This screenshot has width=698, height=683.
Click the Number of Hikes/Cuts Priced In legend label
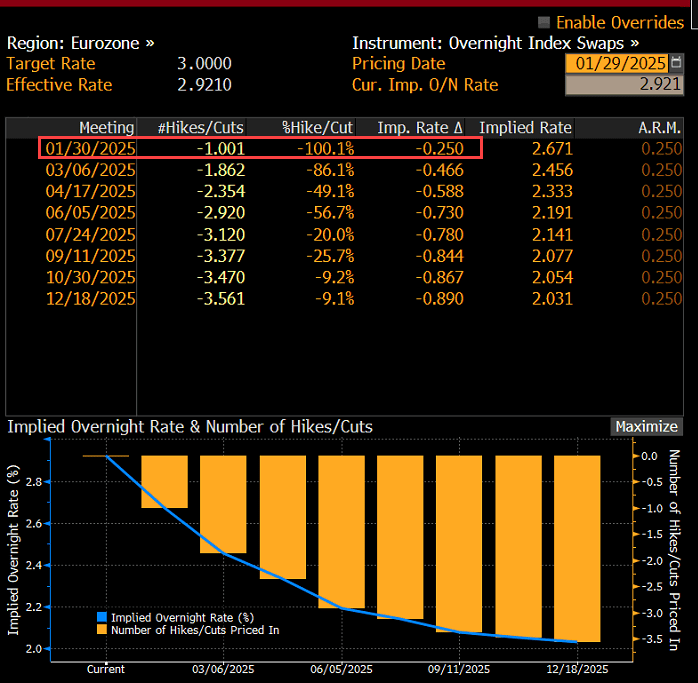(x=195, y=630)
